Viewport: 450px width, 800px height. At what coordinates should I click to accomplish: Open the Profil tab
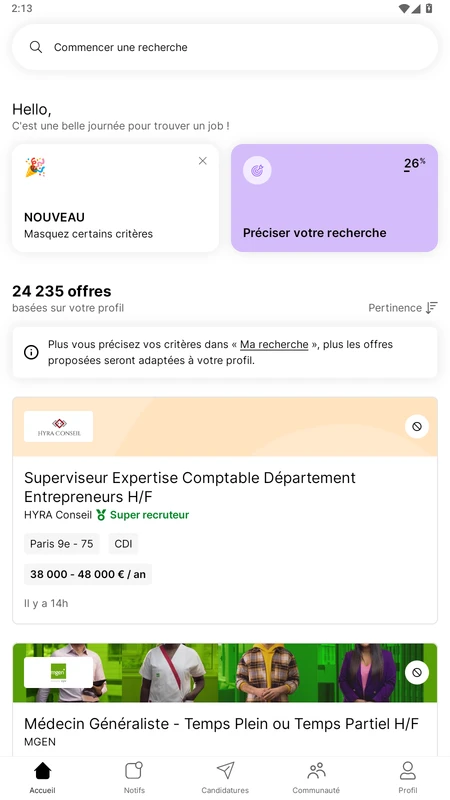click(408, 778)
